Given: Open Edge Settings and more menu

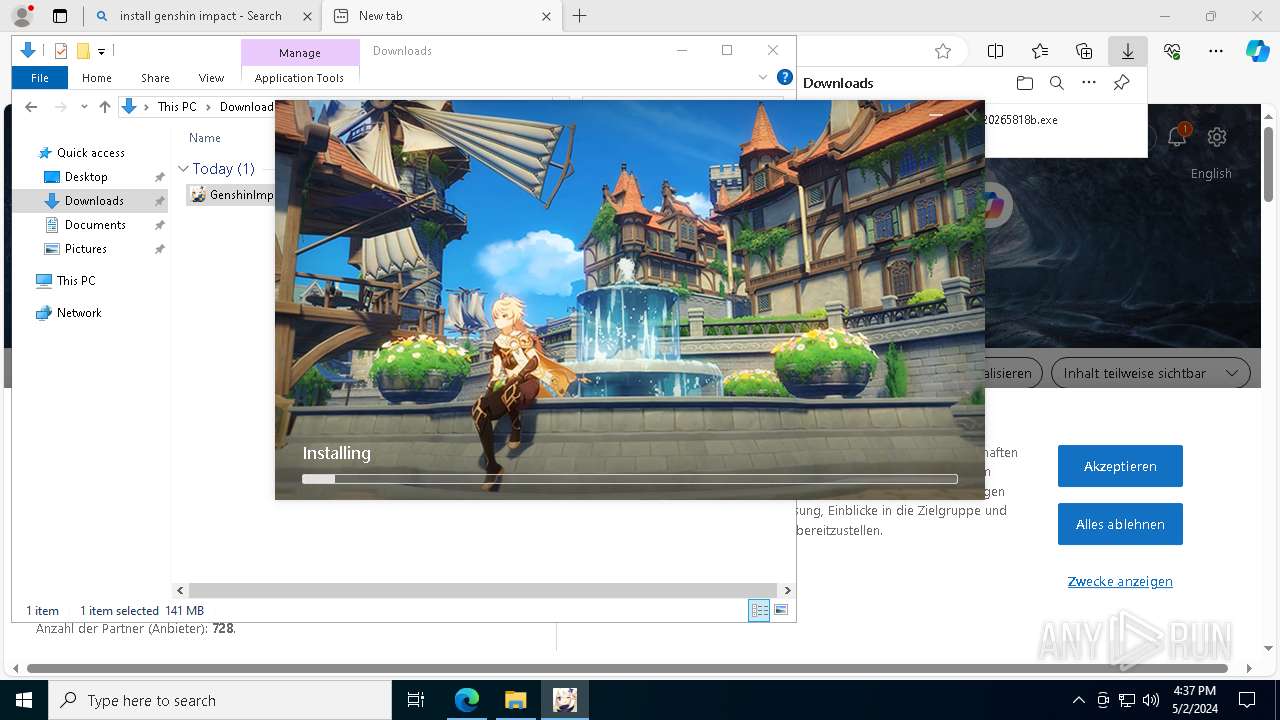Looking at the screenshot, I should point(1216,51).
